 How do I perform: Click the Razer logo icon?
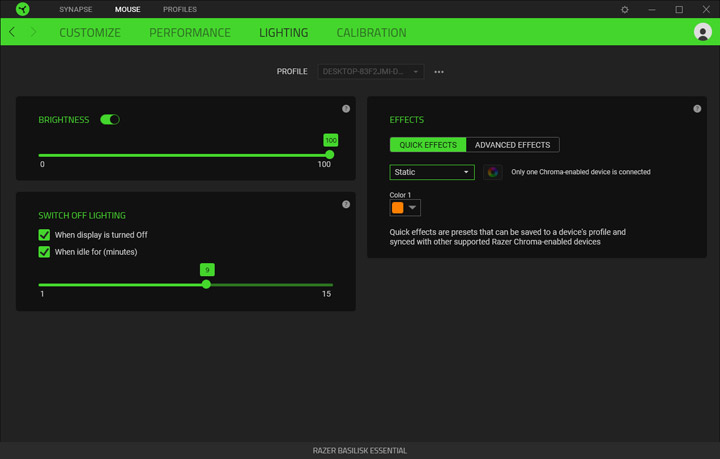22,9
